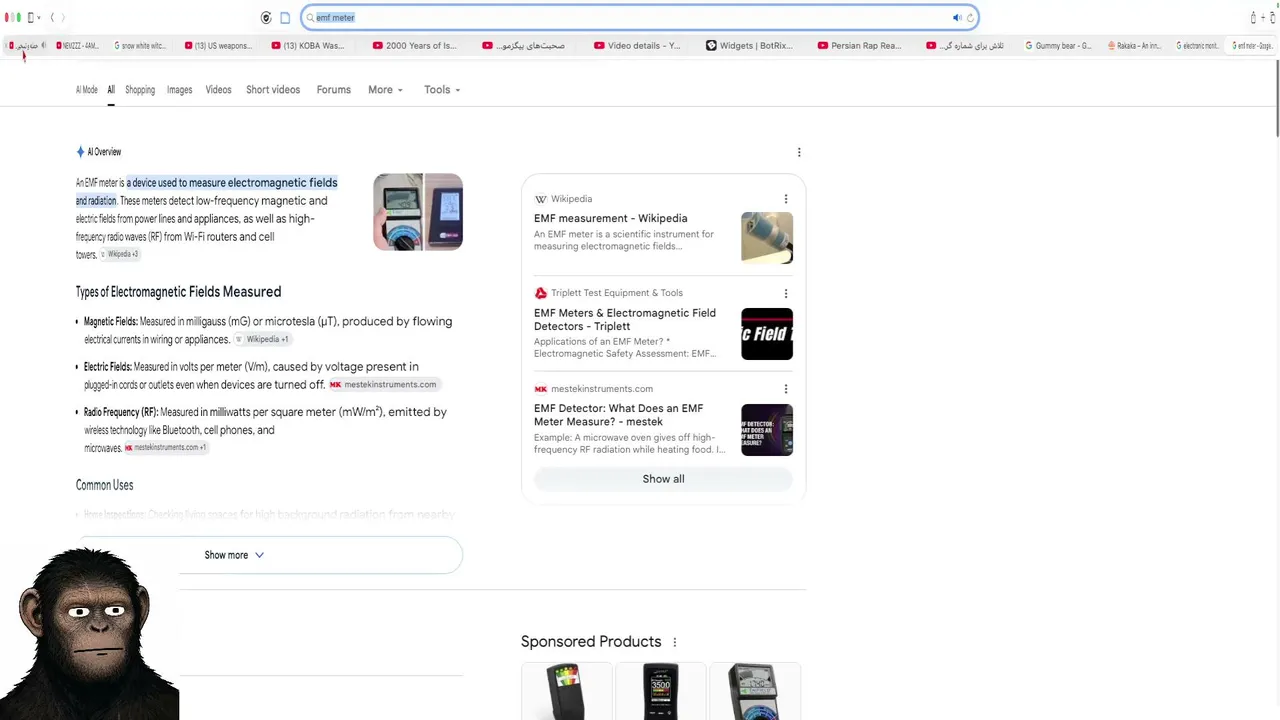The height and width of the screenshot is (720, 1280).
Task: Expand the AI Overview with Show more
Action: coord(270,555)
